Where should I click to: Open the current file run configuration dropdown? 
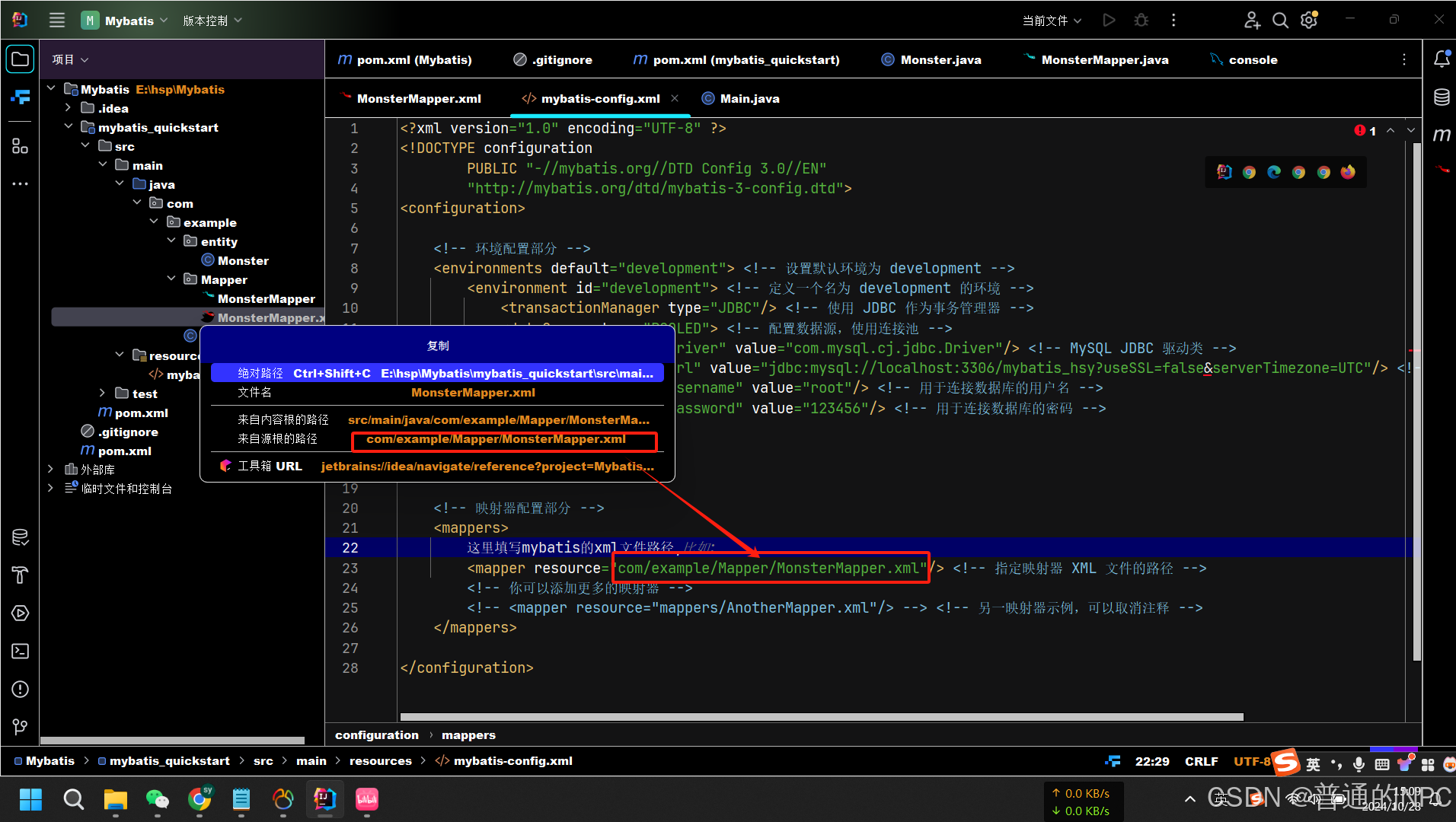click(x=1052, y=21)
